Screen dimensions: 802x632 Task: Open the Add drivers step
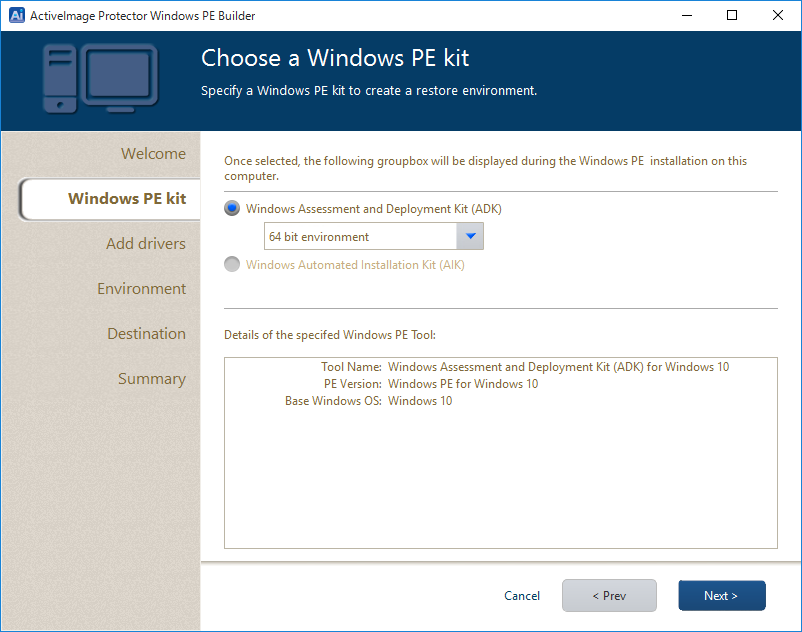(x=146, y=244)
